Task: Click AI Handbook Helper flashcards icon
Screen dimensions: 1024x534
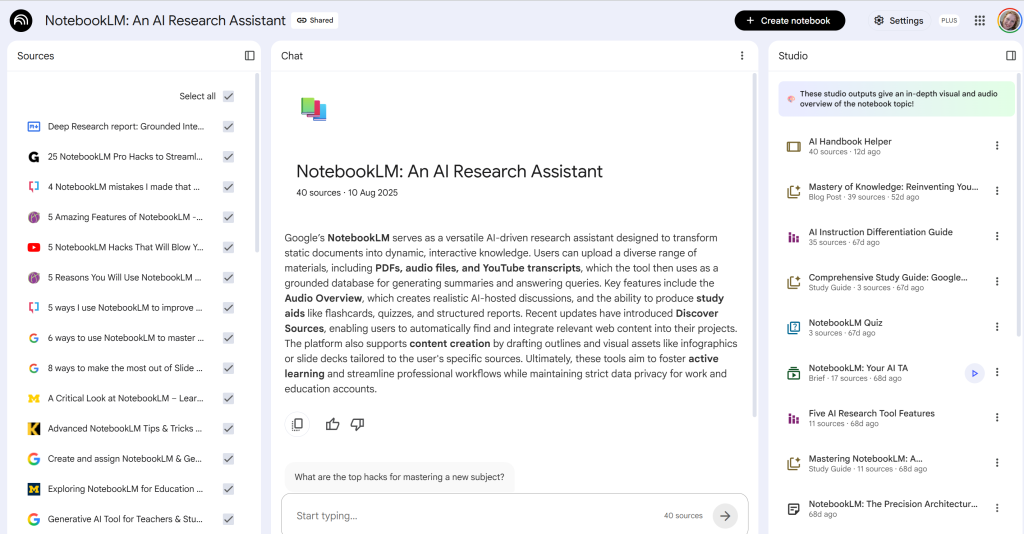Action: coord(793,147)
